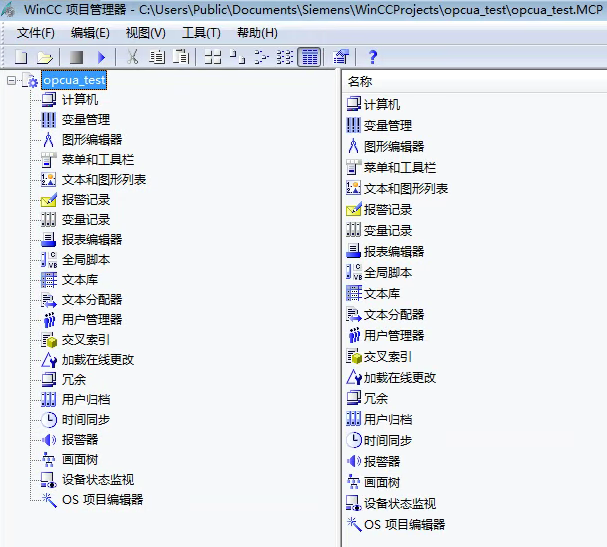Open the 工具(T) menu
This screenshot has width=607, height=547.
(x=201, y=33)
